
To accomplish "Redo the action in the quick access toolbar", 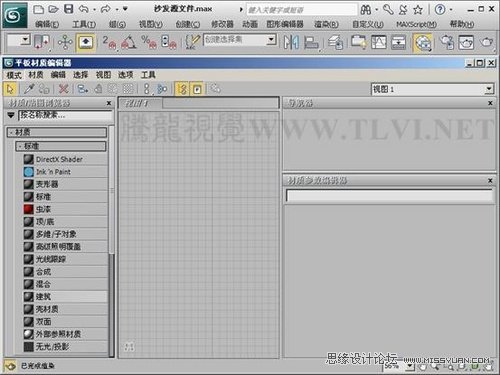I will 106,9.
